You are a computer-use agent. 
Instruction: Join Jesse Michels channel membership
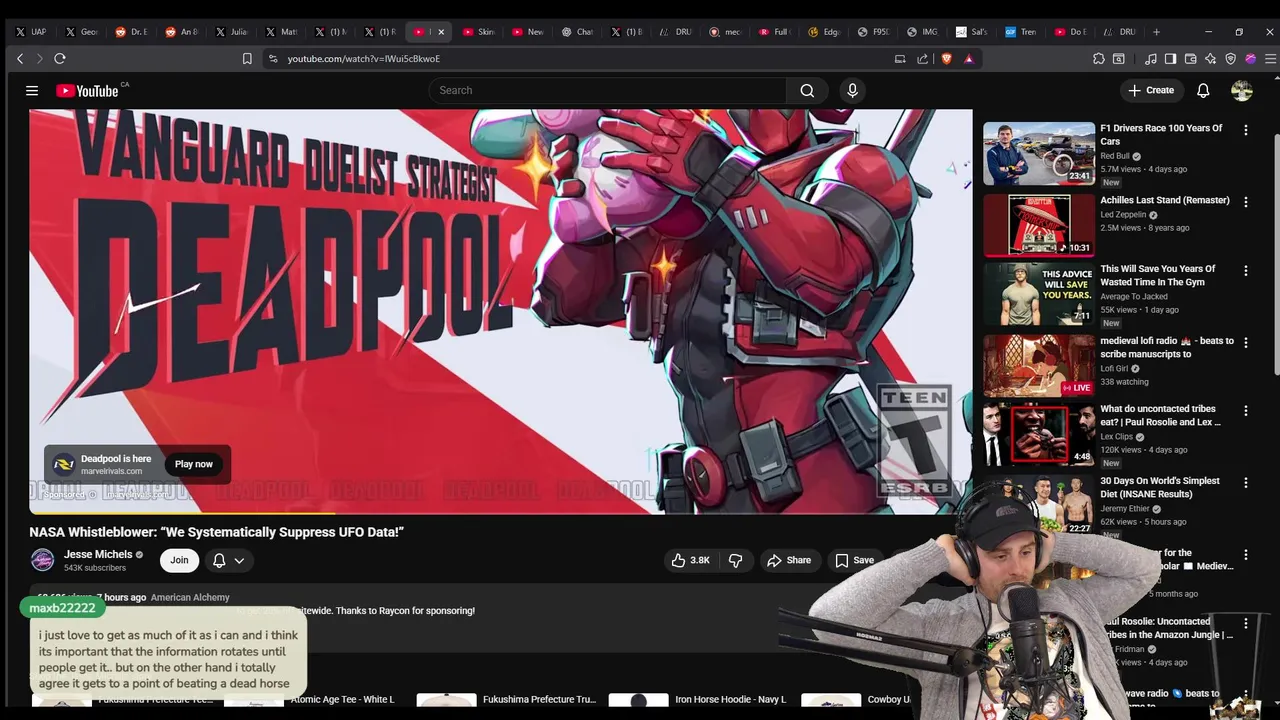179,560
